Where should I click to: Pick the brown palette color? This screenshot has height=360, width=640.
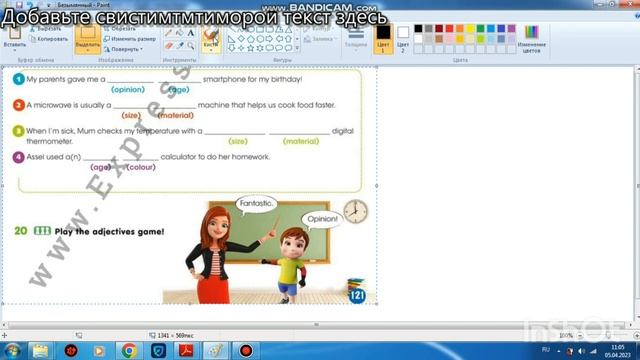click(439, 39)
